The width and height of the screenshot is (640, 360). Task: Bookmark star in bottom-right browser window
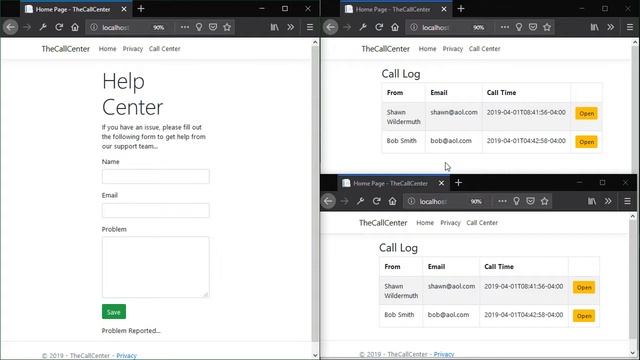(544, 201)
